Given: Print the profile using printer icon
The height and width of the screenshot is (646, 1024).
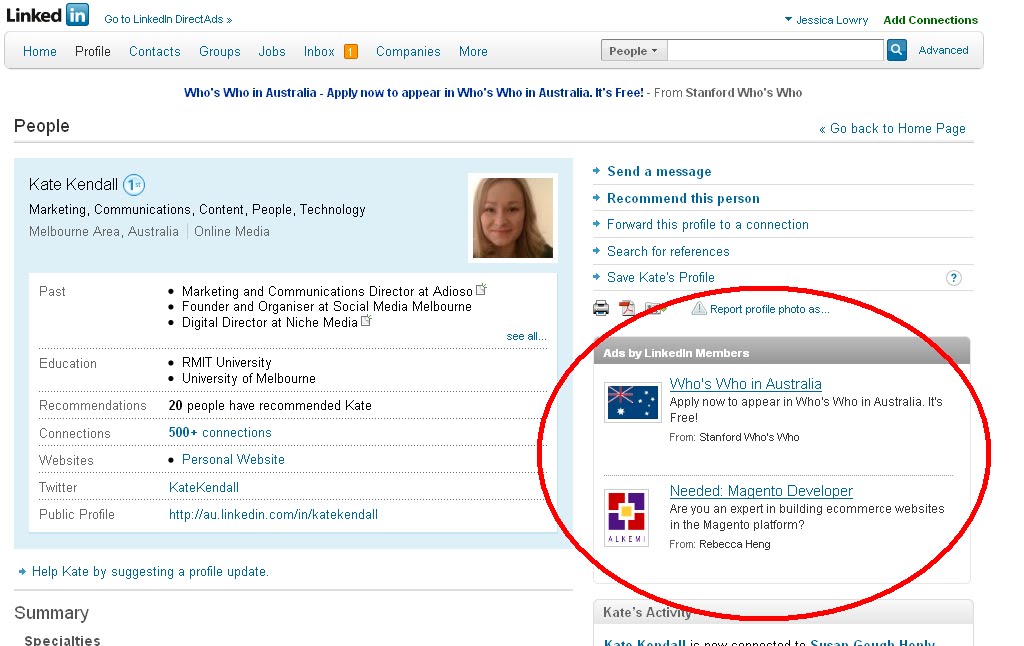Looking at the screenshot, I should (x=601, y=308).
